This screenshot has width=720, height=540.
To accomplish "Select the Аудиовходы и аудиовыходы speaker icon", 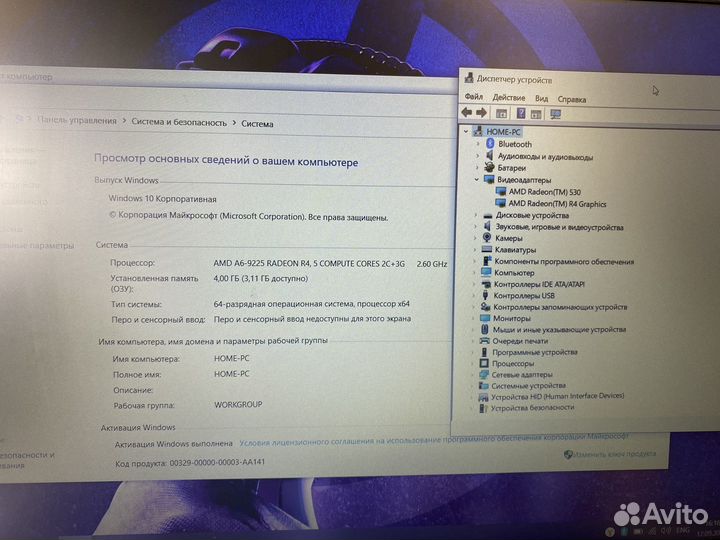I will point(489,155).
